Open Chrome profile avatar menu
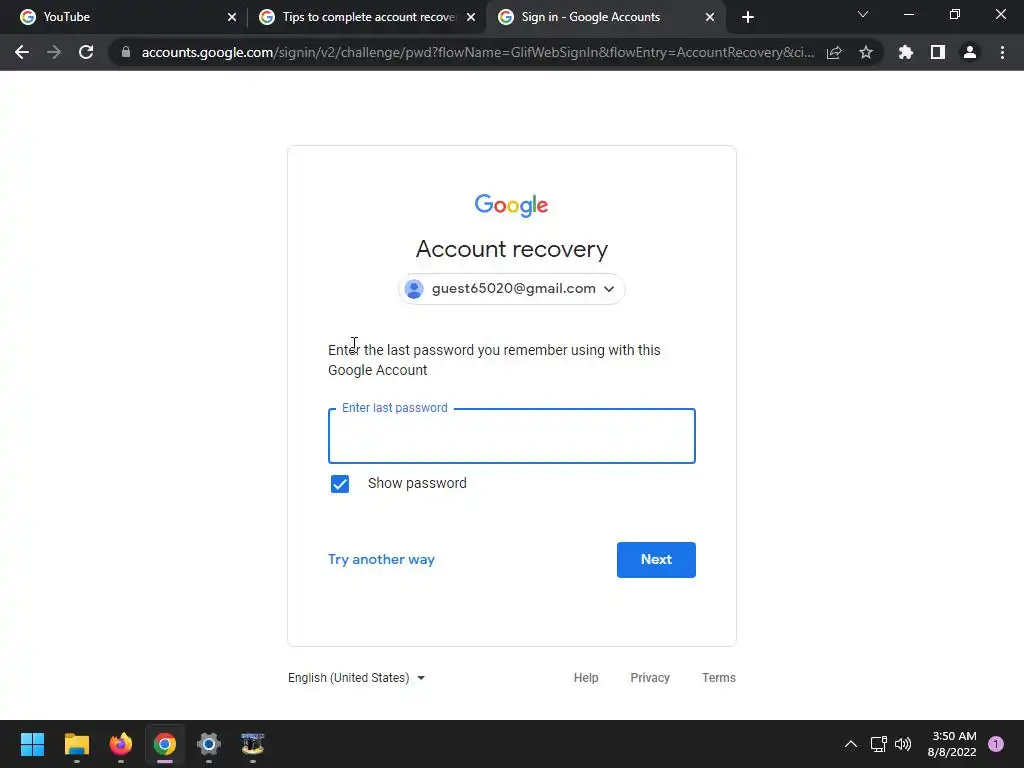 tap(970, 52)
